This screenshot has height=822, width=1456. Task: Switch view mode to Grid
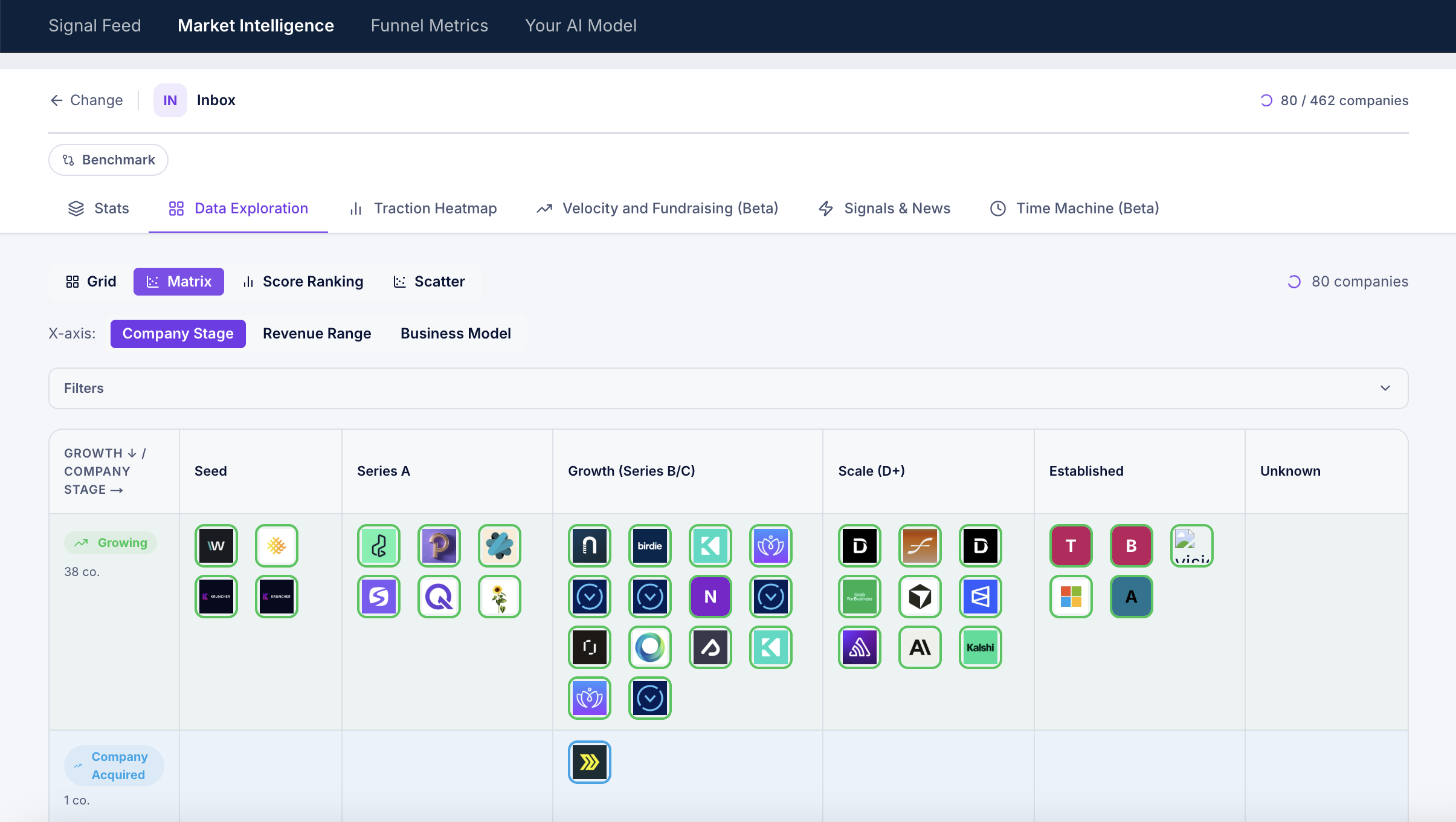click(89, 281)
